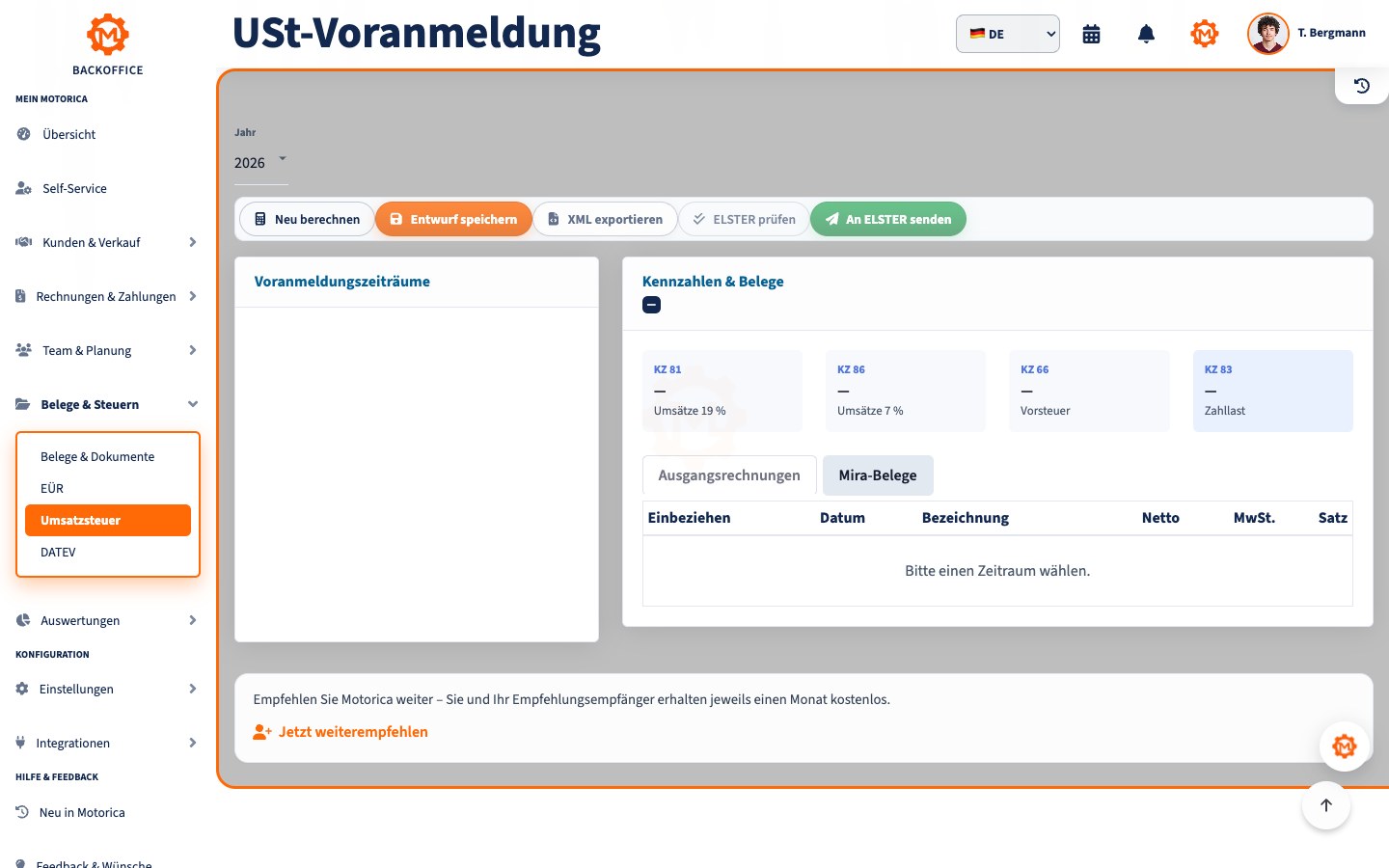Open the language selector DE dropdown
The height and width of the screenshot is (868, 1389).
pos(1008,34)
